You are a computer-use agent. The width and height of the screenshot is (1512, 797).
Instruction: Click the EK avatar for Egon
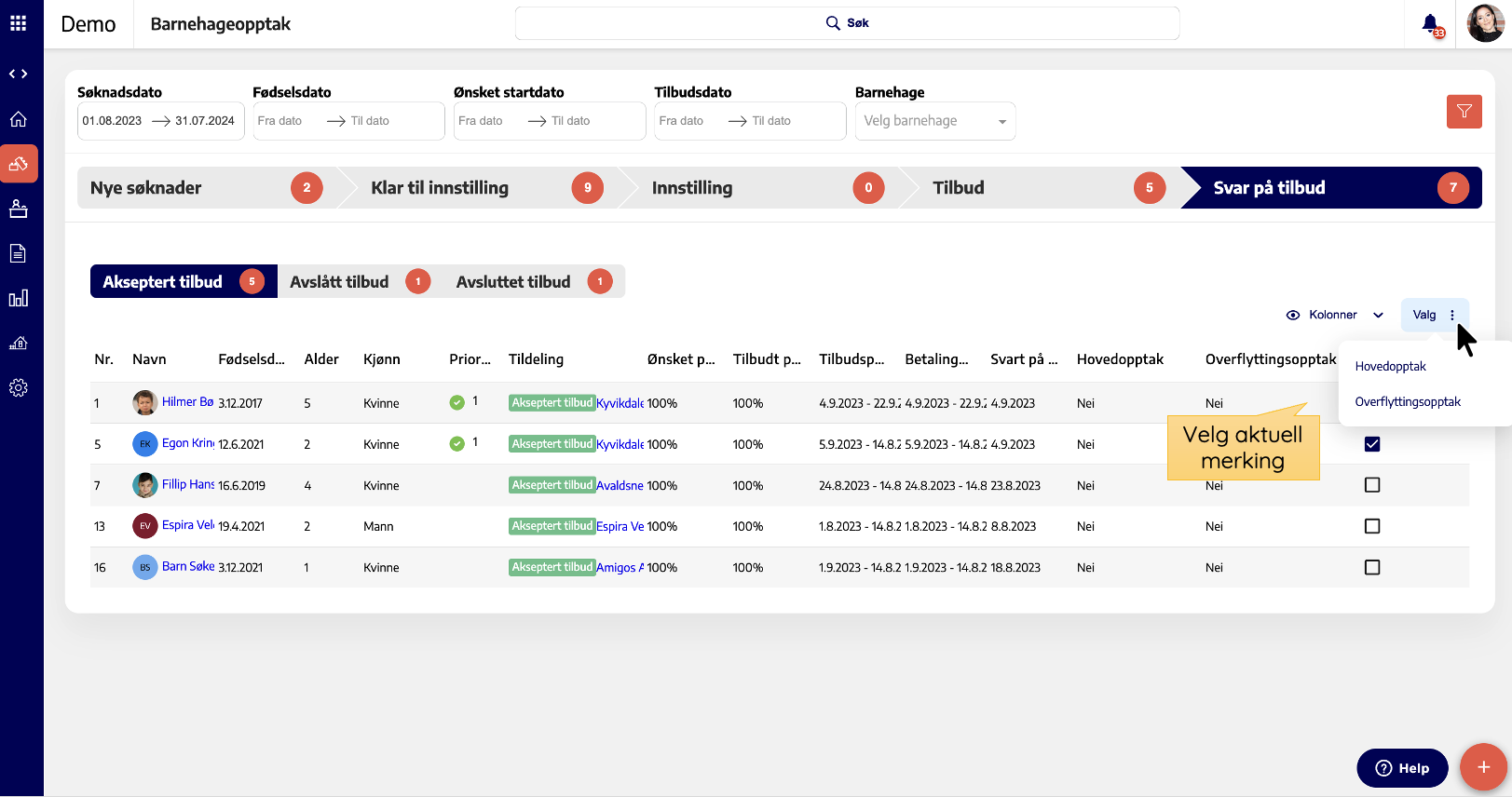pyautogui.click(x=144, y=444)
